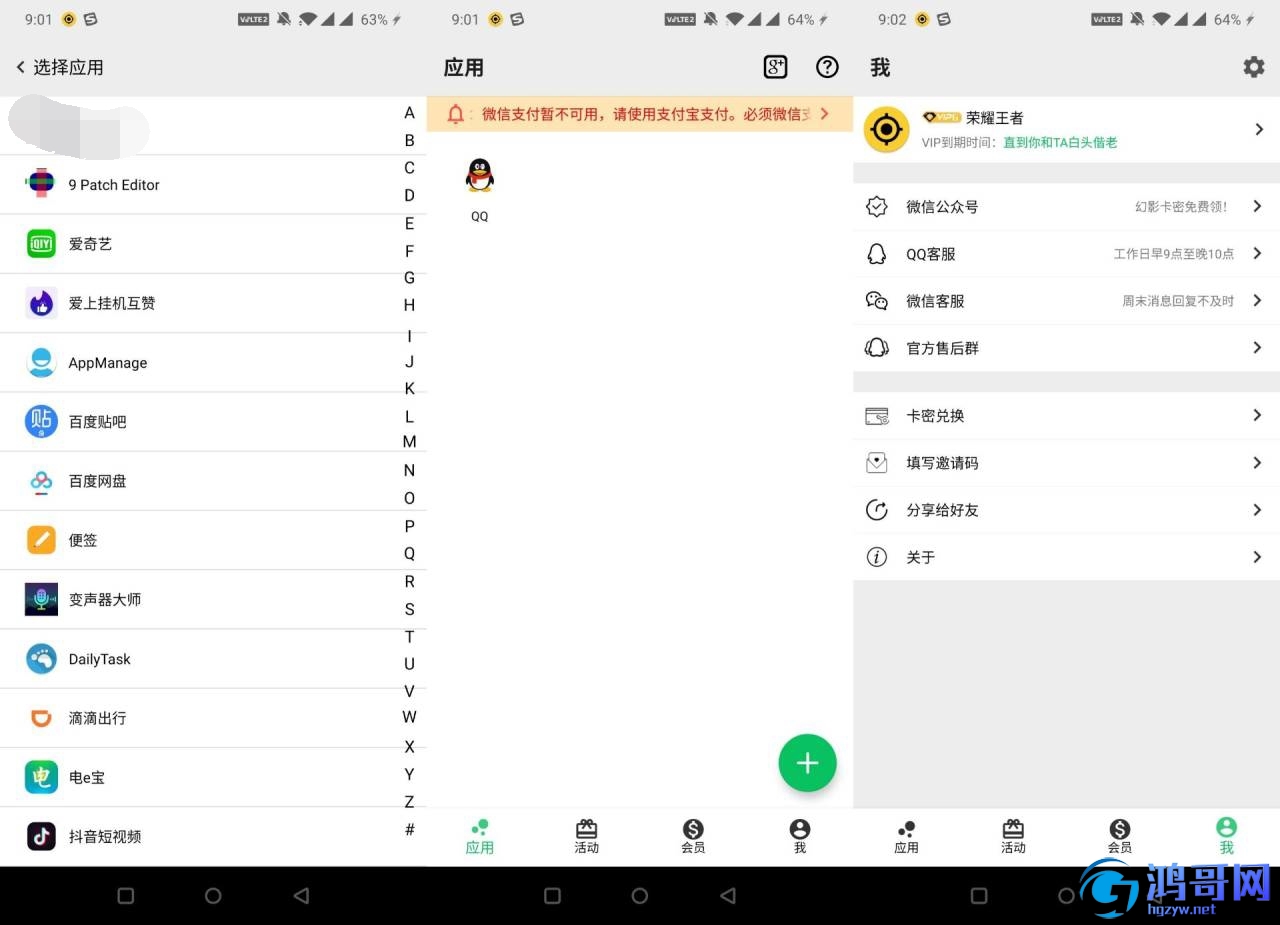Tap Android recents square in left screen
The image size is (1280, 925).
pos(126,896)
